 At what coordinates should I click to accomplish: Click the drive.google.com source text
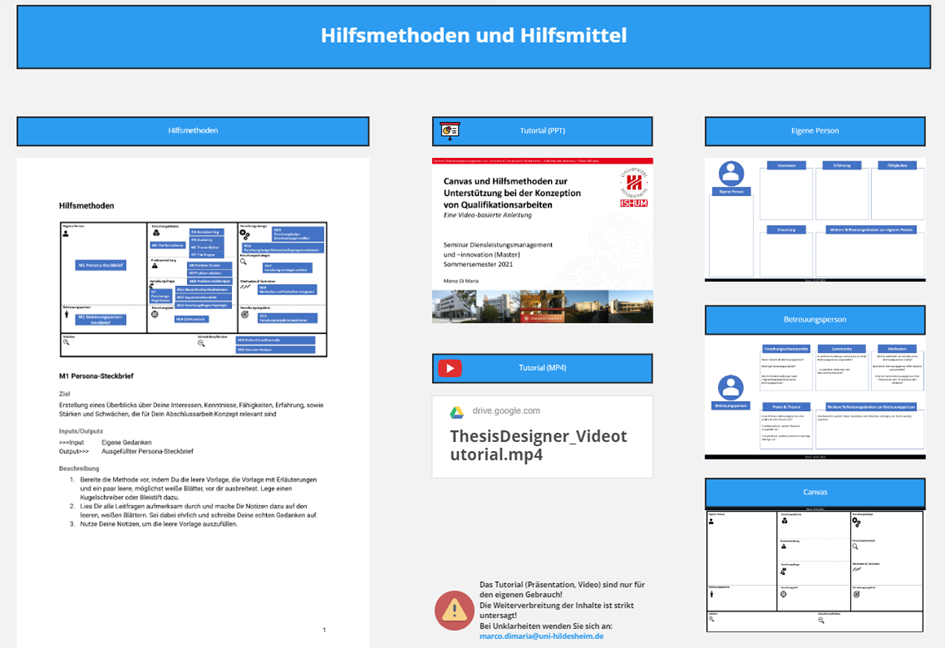point(506,411)
